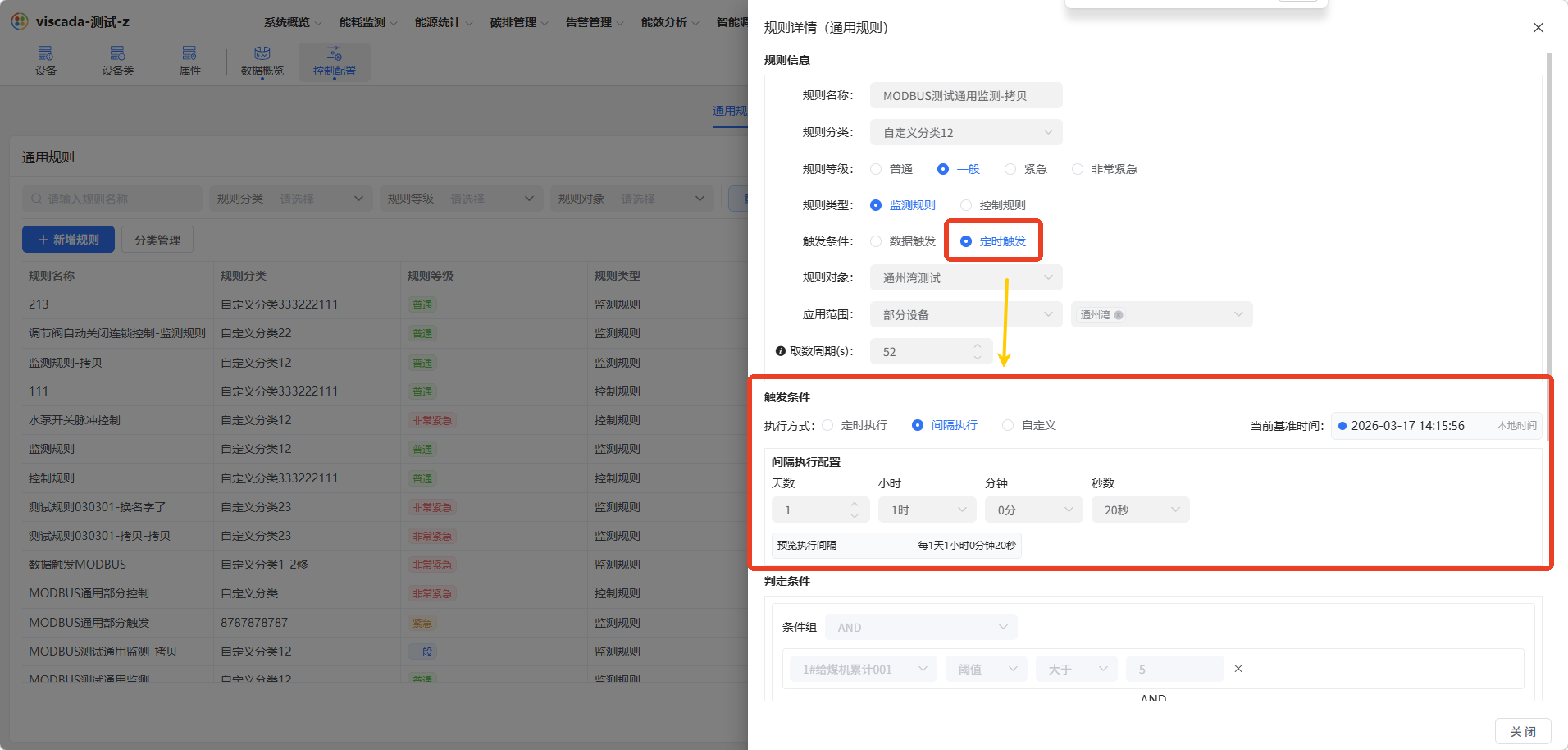Screen dimensions: 1568x750
Task: Click the 数据触发MODBUS row name
Action: 78,565
